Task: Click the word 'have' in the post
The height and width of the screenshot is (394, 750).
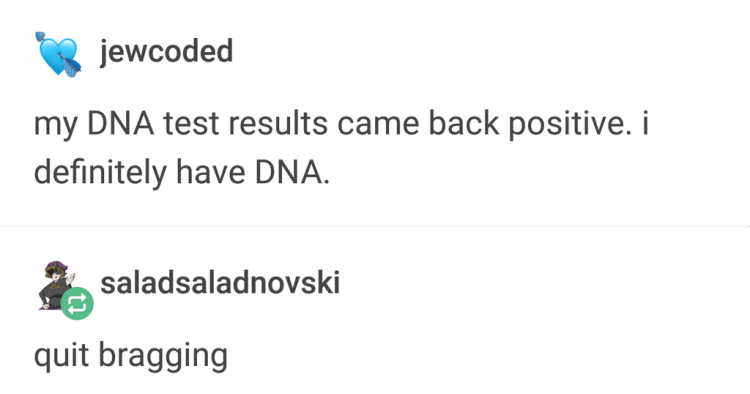Action: coord(211,172)
